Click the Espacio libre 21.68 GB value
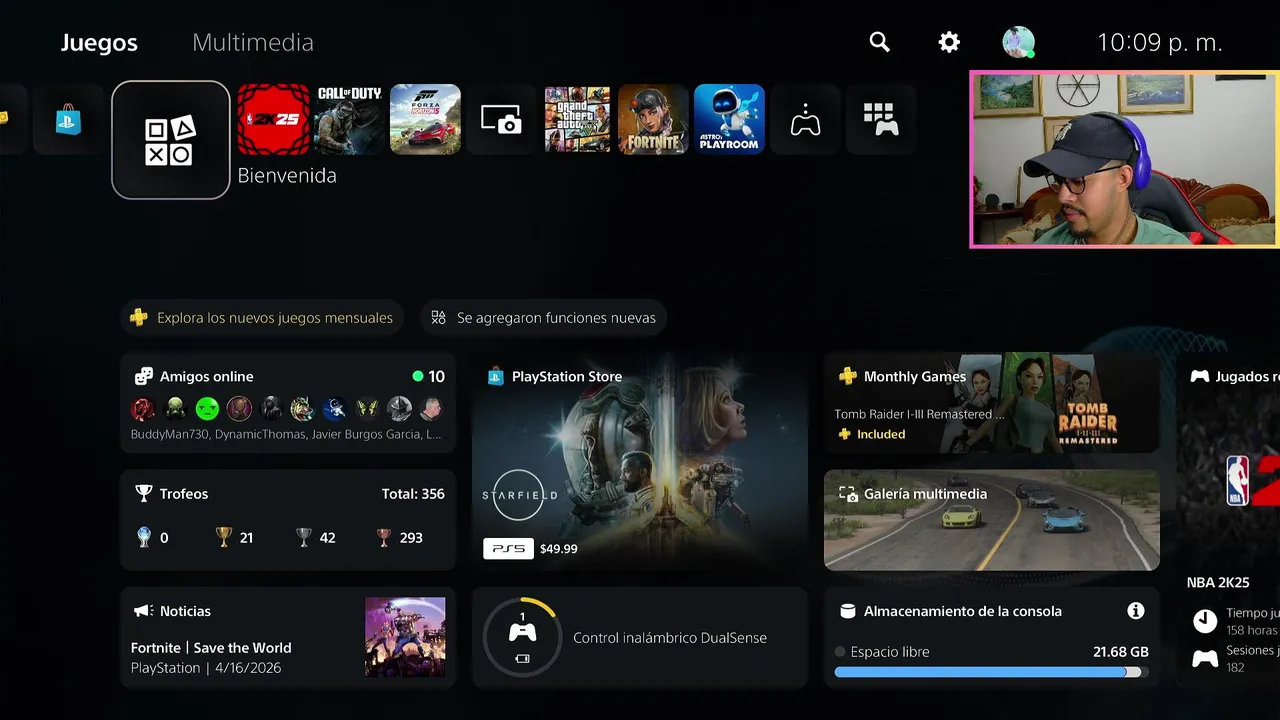Viewport: 1280px width, 720px height. pyautogui.click(x=1121, y=652)
